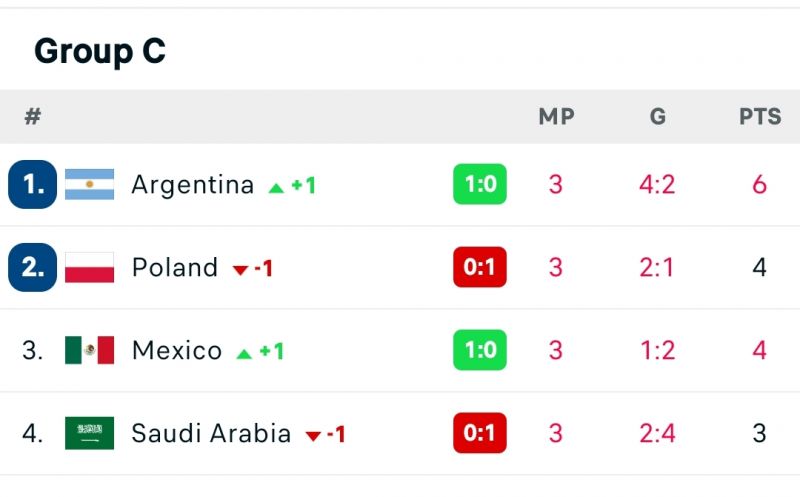Click Poland's red down arrow indicator
The height and width of the screenshot is (497, 800).
coord(240,270)
